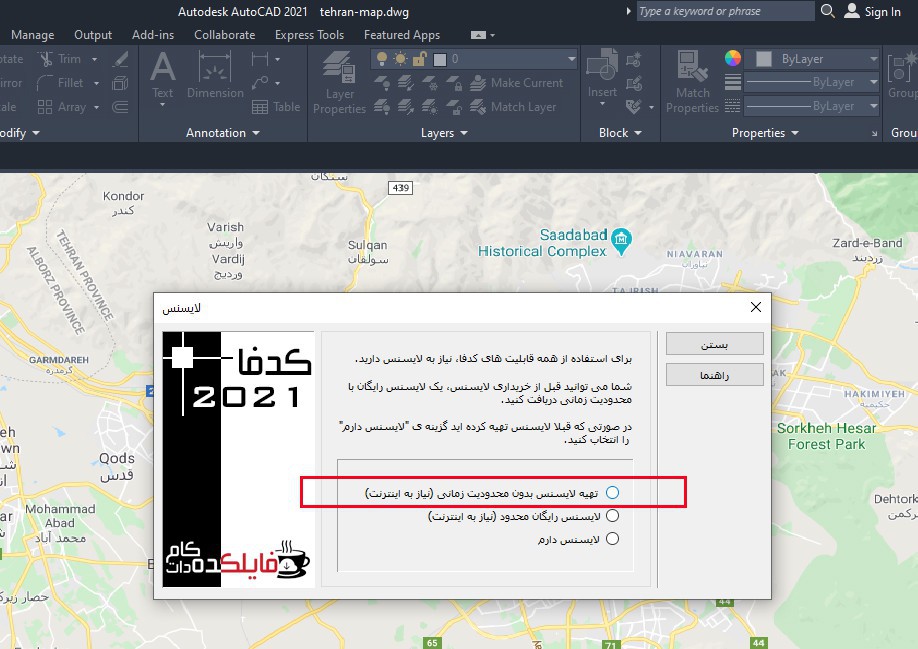
Task: Click the Thaw All Layers icon
Action: point(430,107)
